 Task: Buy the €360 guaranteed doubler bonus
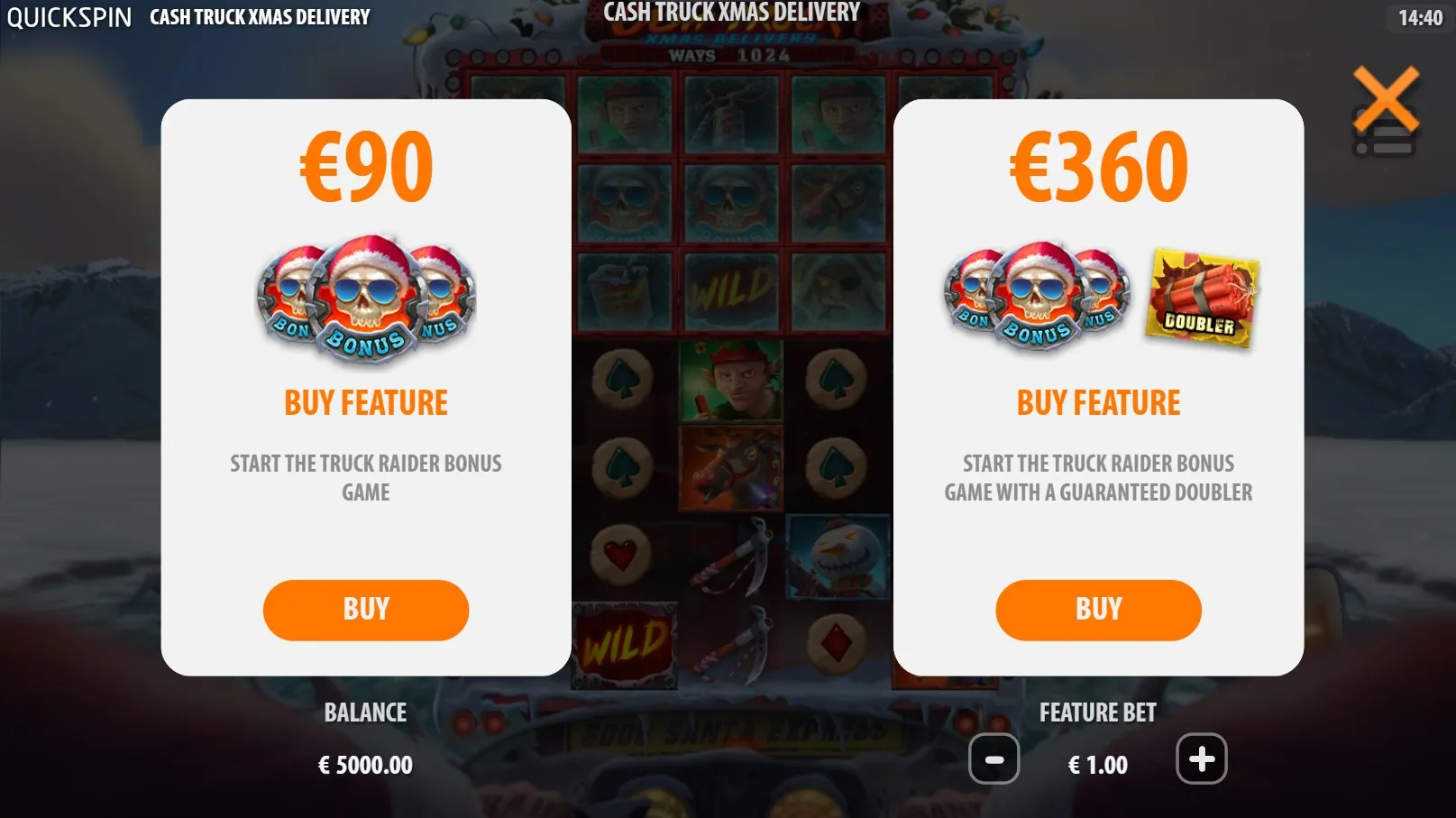tap(1098, 610)
